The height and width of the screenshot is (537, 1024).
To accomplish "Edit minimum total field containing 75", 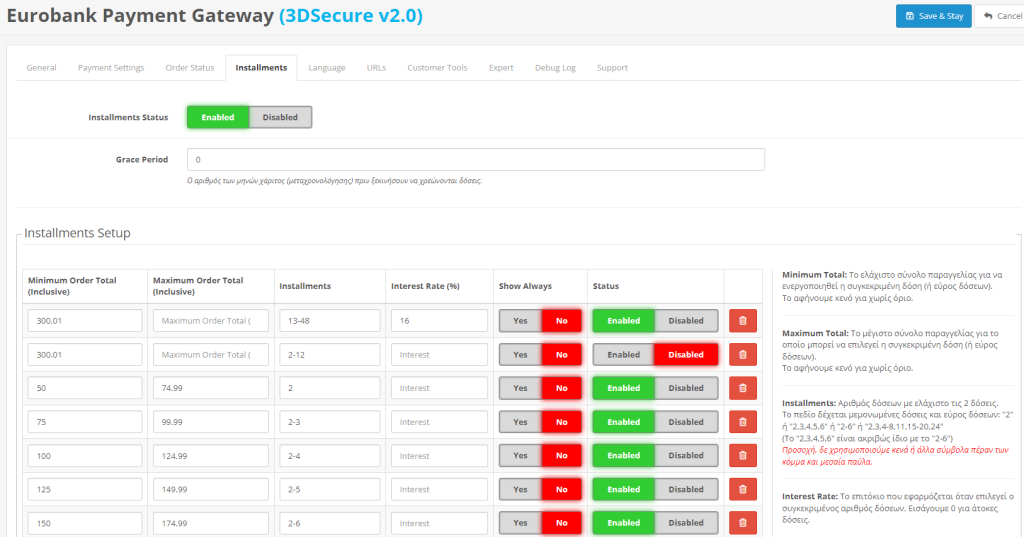I will [x=85, y=422].
